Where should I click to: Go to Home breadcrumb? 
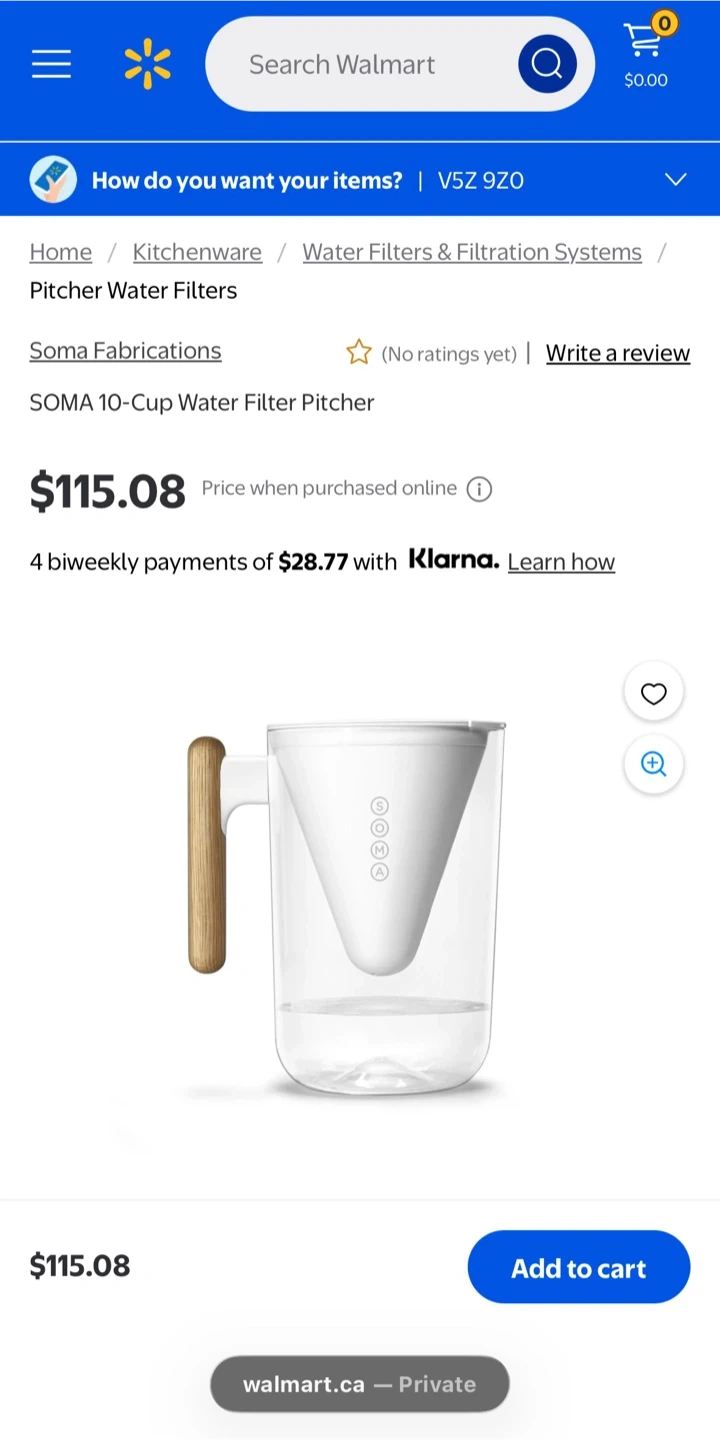(61, 252)
